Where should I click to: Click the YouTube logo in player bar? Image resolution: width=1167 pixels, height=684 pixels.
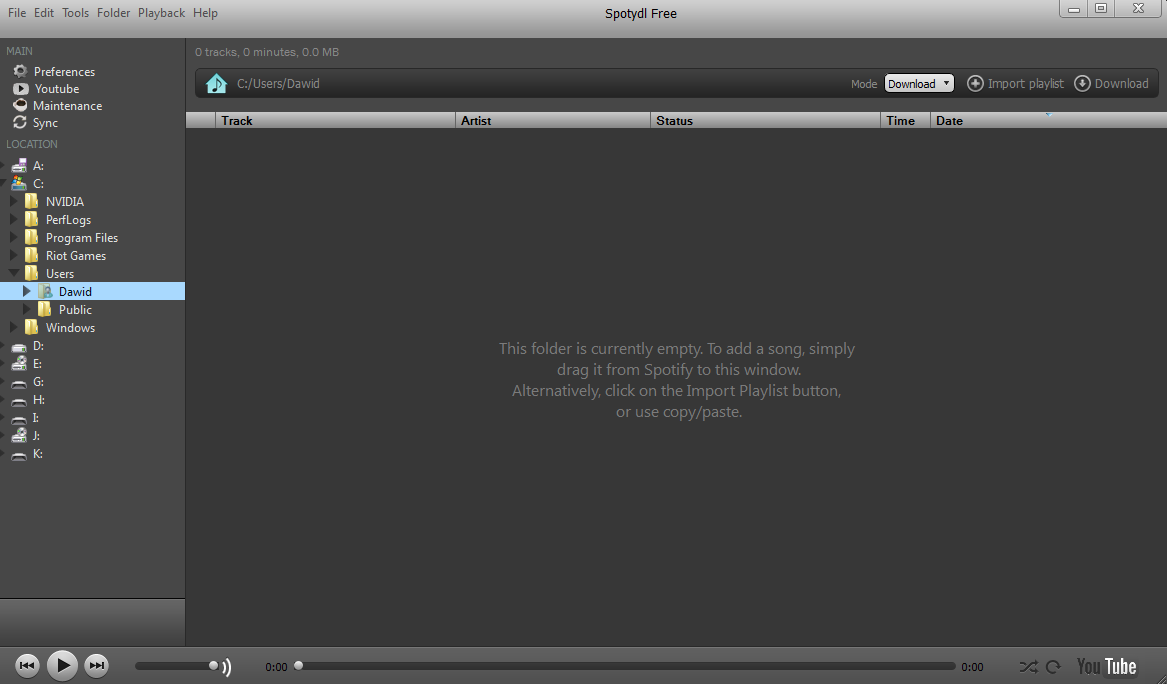click(x=1107, y=666)
